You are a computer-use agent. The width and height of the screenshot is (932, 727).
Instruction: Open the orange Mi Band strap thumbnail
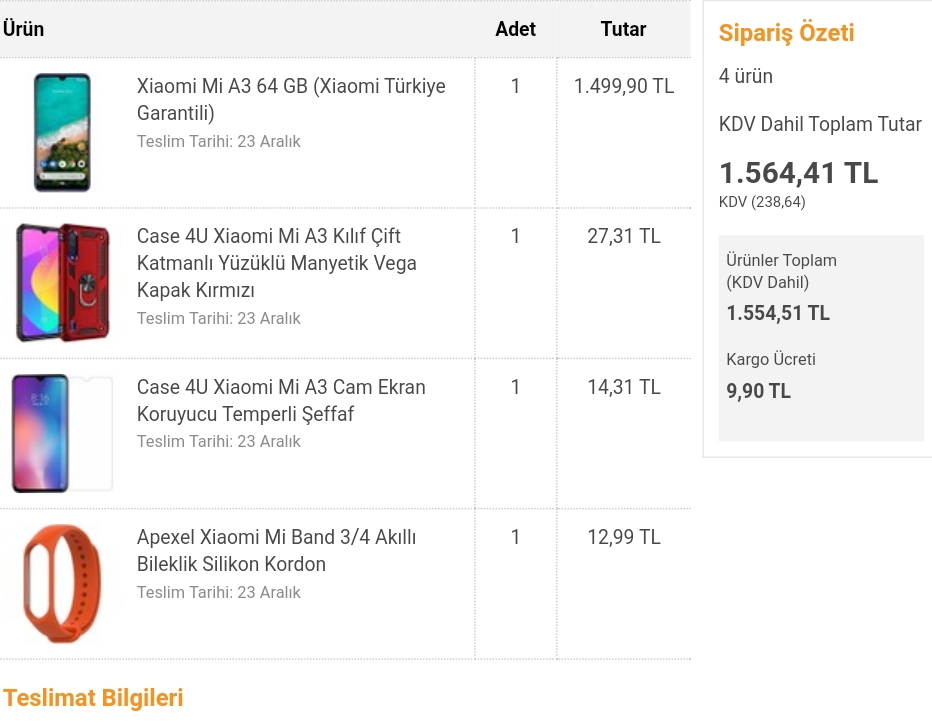62,583
